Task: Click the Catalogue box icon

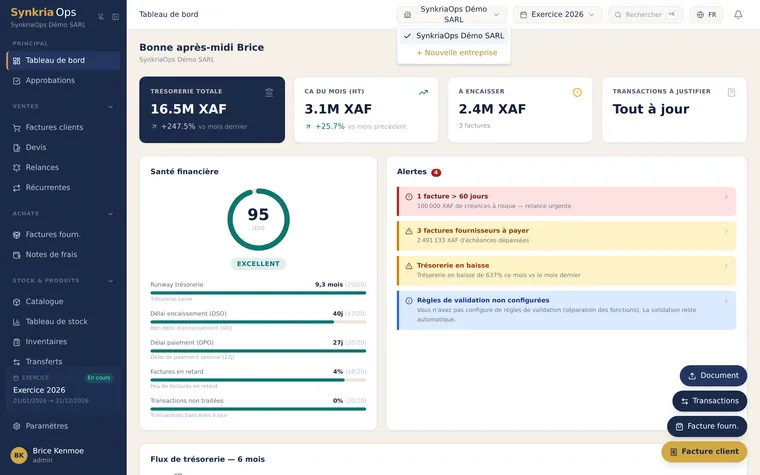Action: click(16, 301)
